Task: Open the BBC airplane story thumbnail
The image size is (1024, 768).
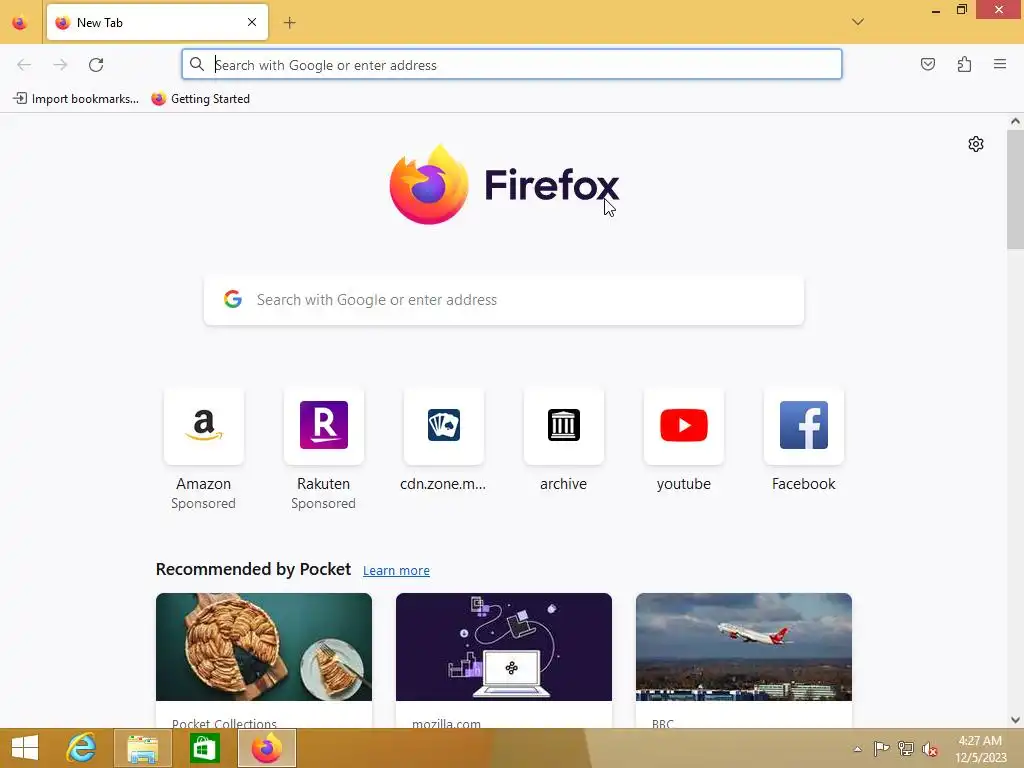Action: tap(744, 647)
